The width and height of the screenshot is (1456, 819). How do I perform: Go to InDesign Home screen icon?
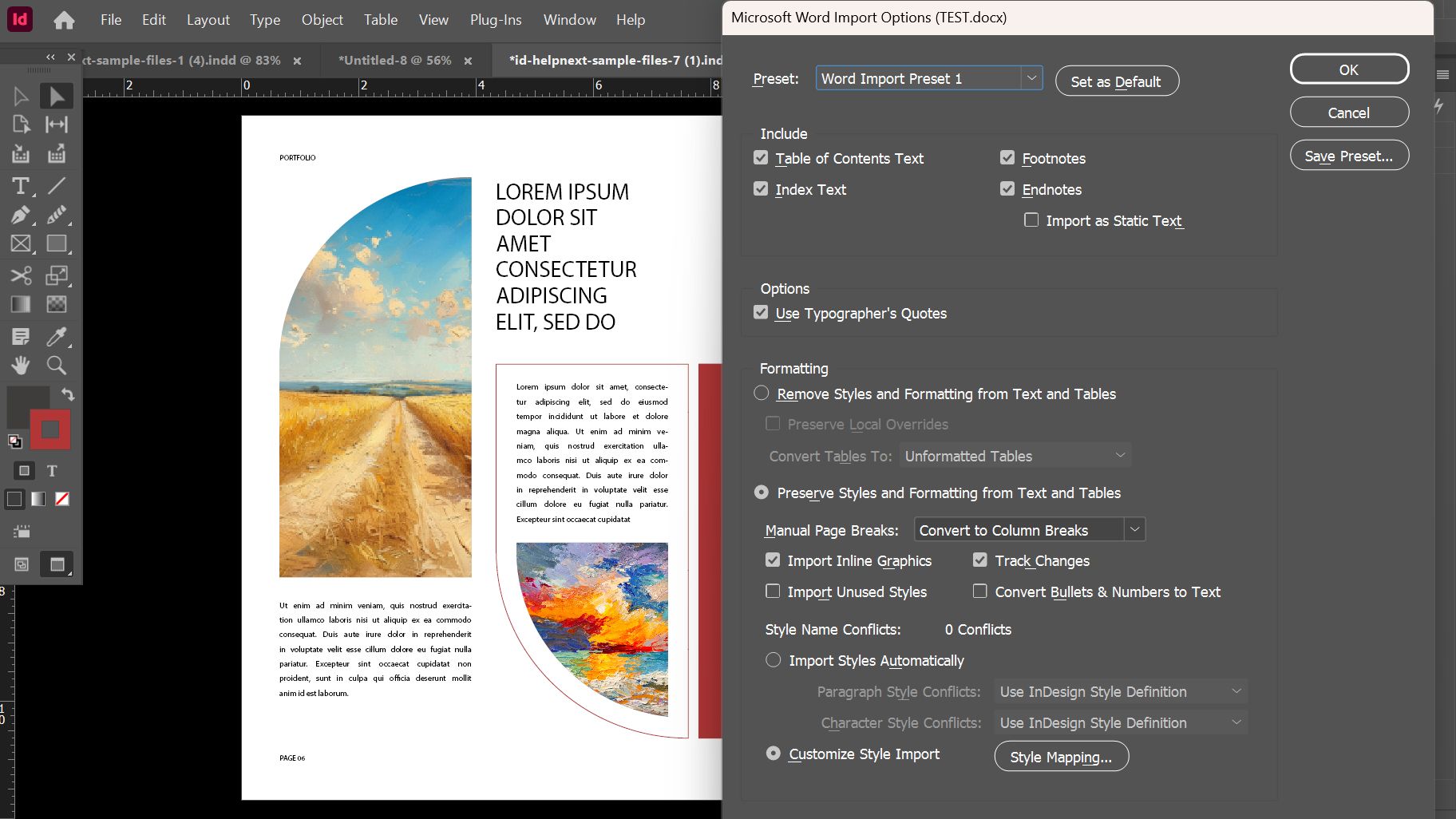pos(64,20)
